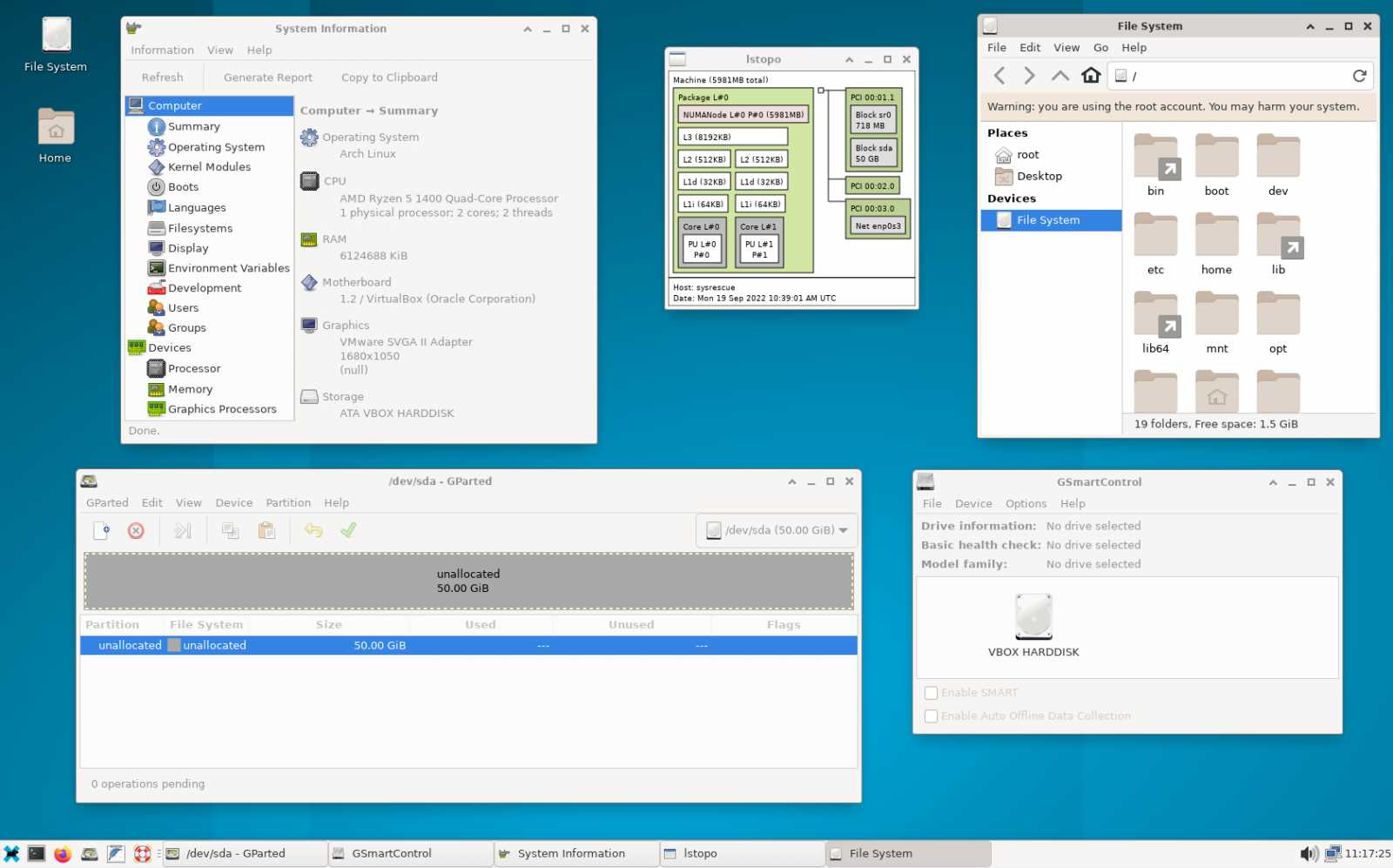Switch to lstopo via taskbar button
This screenshot has height=868, width=1393.
742,854
